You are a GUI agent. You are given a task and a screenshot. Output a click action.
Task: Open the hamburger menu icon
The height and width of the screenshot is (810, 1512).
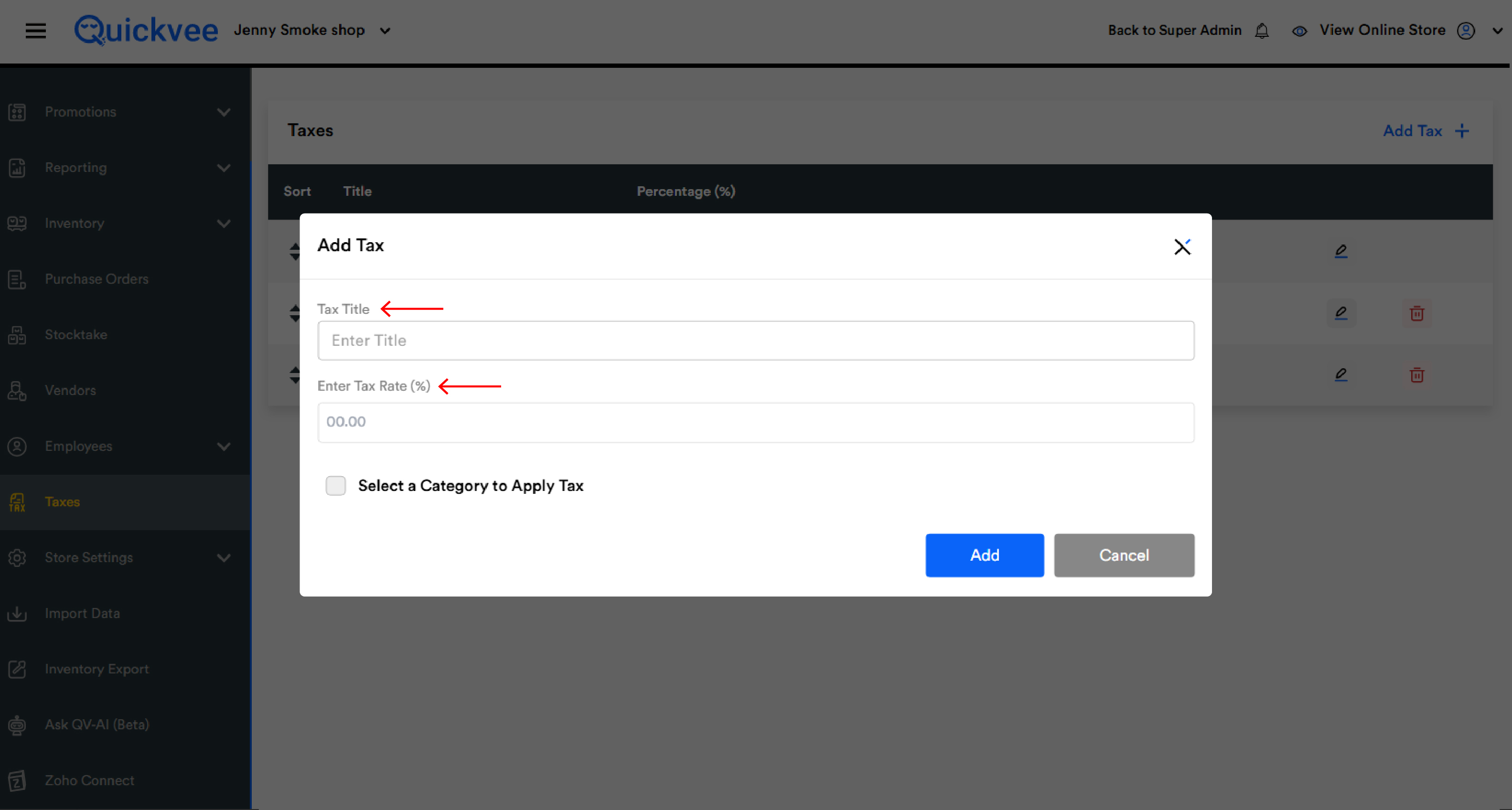coord(35,31)
